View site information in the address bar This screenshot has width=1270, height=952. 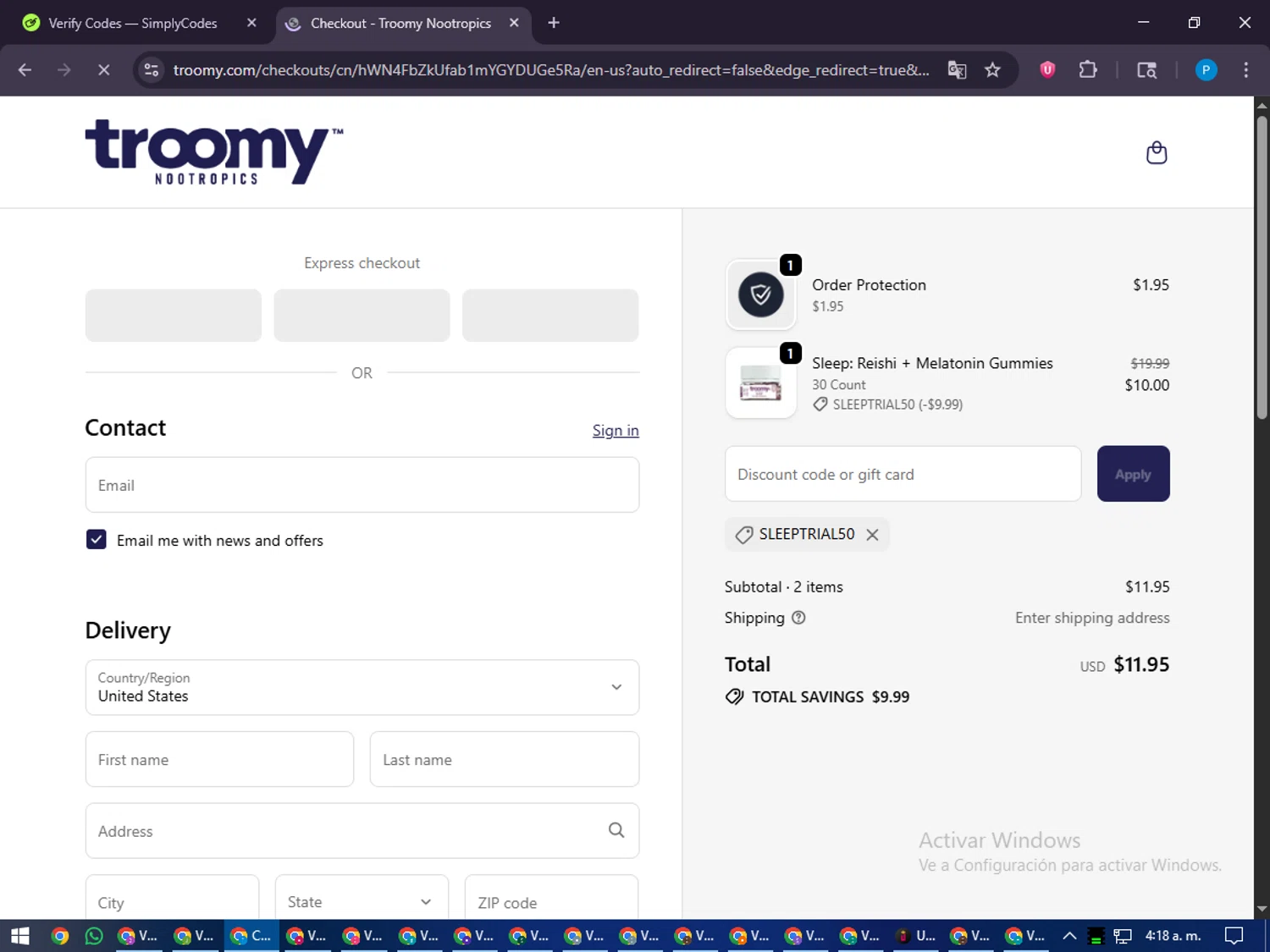tap(152, 70)
